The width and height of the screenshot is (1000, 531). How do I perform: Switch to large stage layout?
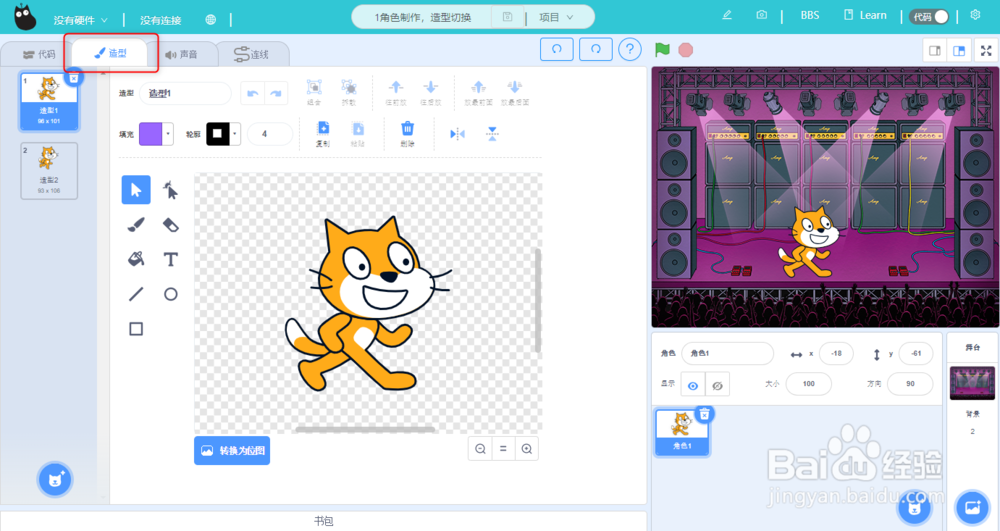click(959, 51)
